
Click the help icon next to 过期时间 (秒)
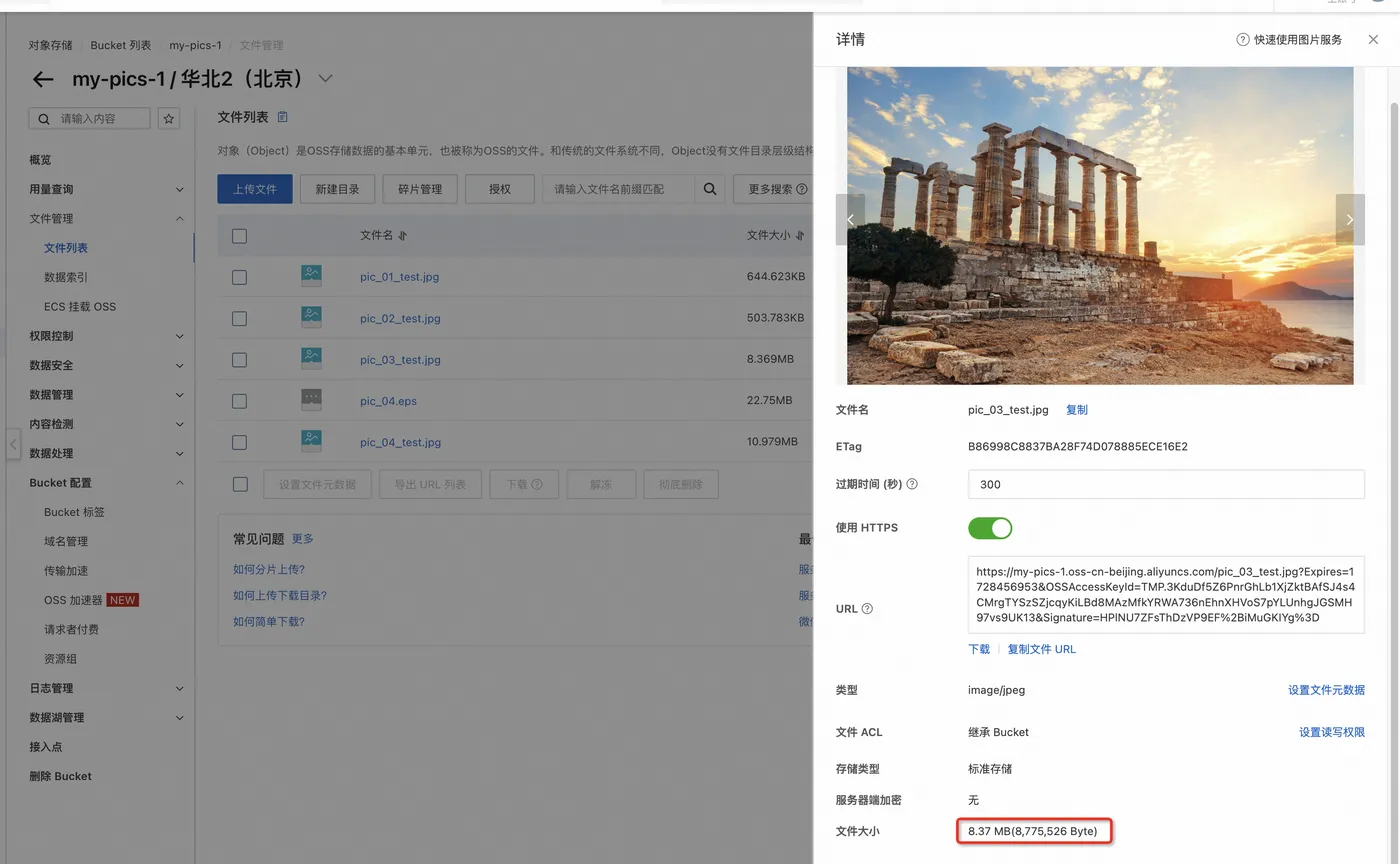[x=912, y=484]
